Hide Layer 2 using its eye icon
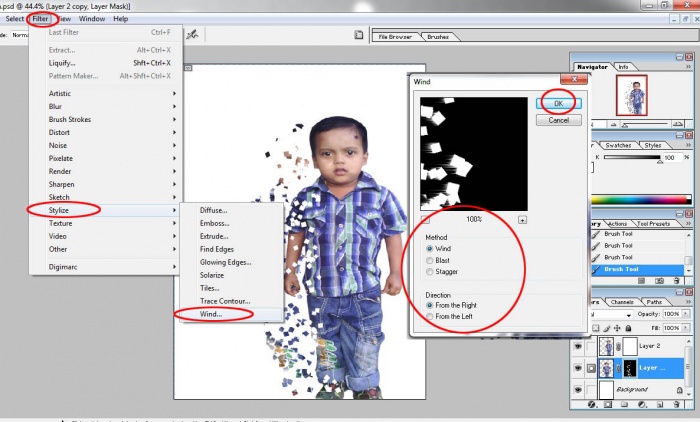 [578, 346]
